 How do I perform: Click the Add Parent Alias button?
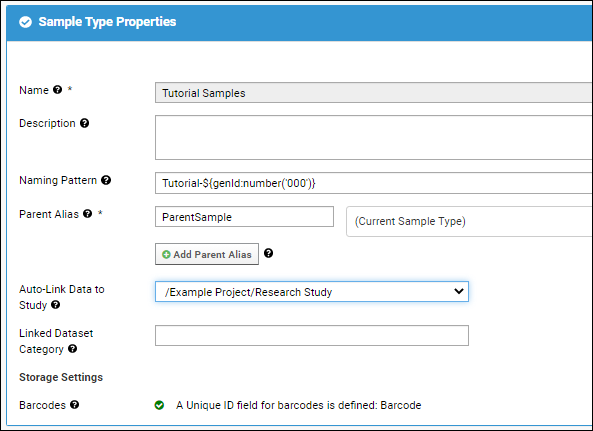click(207, 254)
